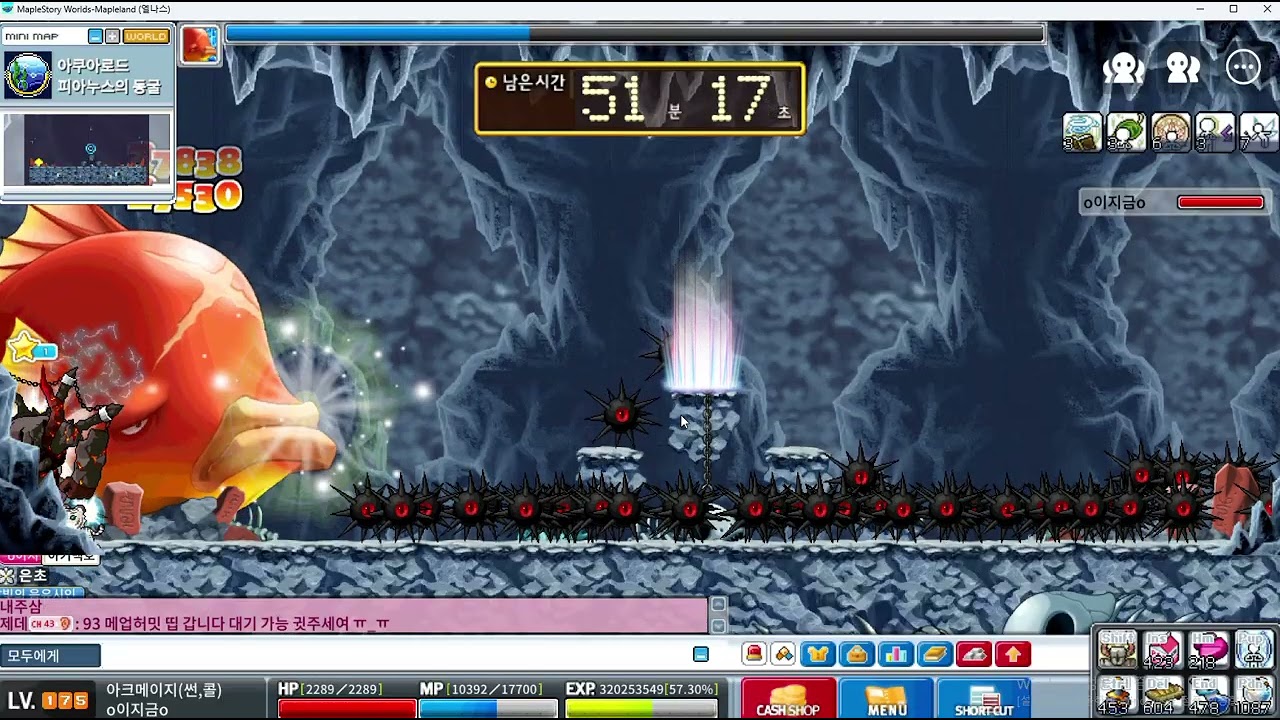1280x720 pixels.
Task: Click the yellow EXP status bar
Action: 641,708
